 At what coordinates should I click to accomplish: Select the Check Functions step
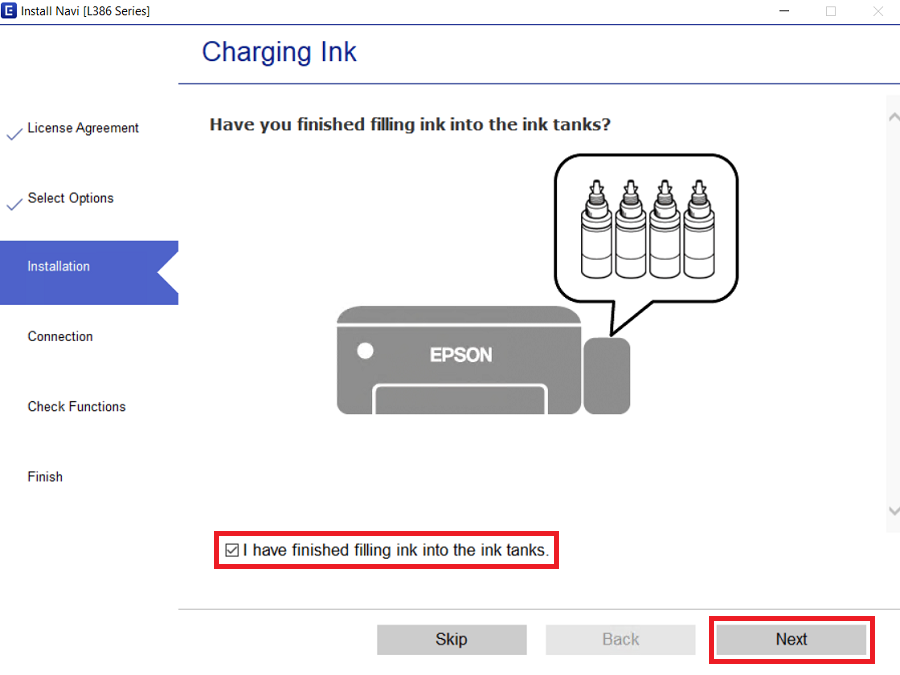(x=75, y=406)
